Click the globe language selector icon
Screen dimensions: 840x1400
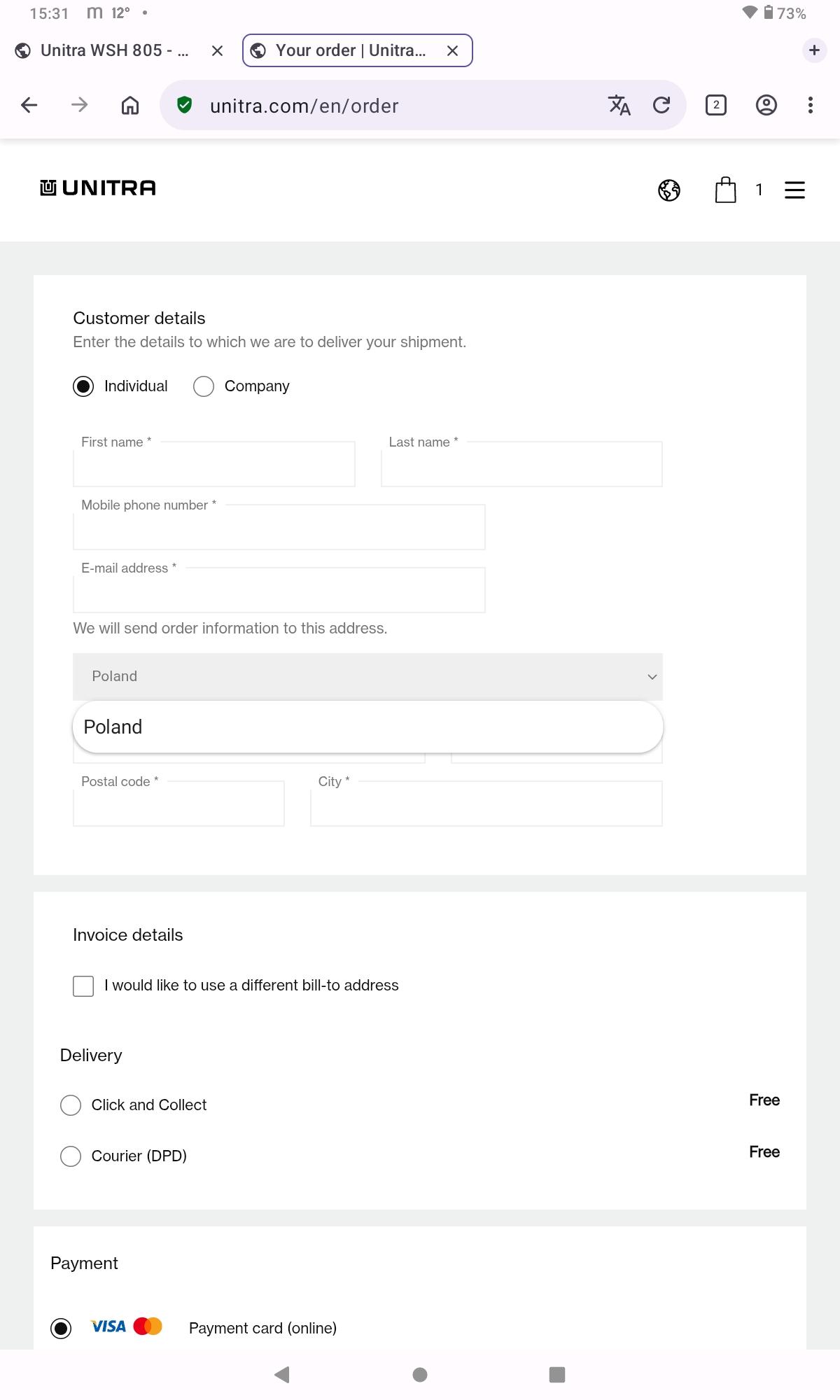coord(668,190)
